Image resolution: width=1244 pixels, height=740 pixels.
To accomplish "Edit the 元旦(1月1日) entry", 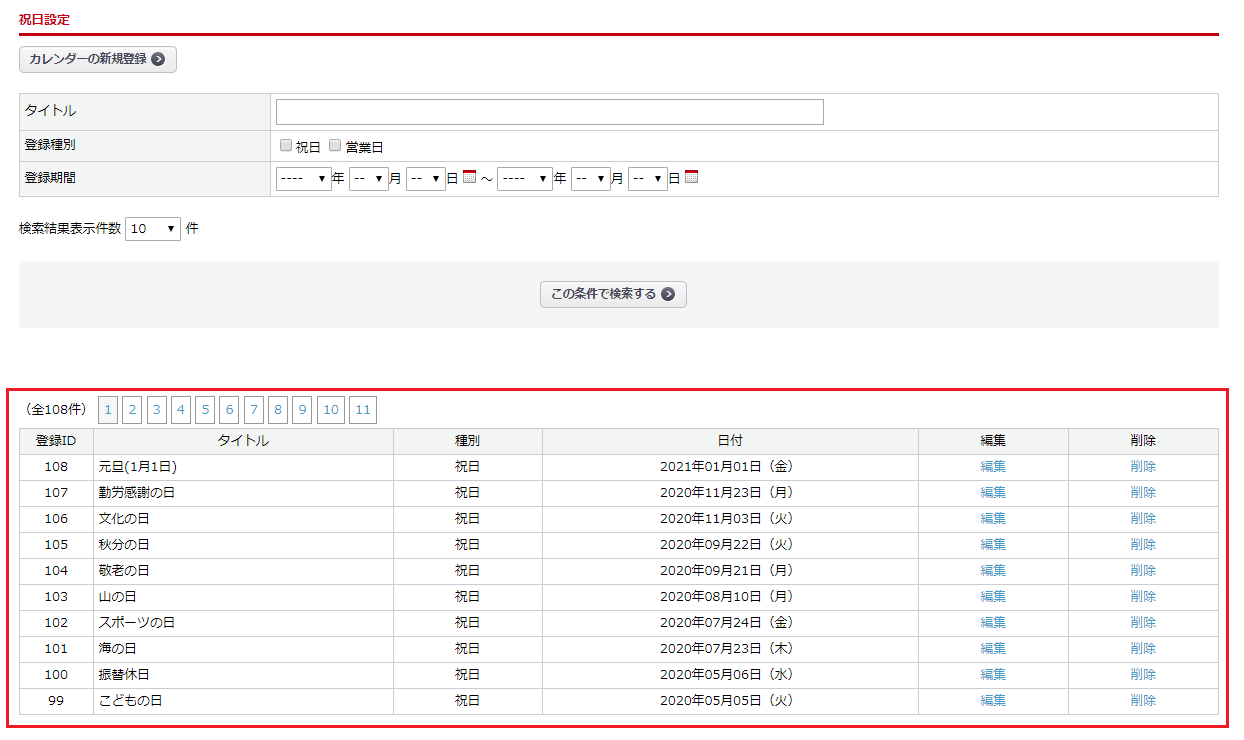I will coord(993,467).
